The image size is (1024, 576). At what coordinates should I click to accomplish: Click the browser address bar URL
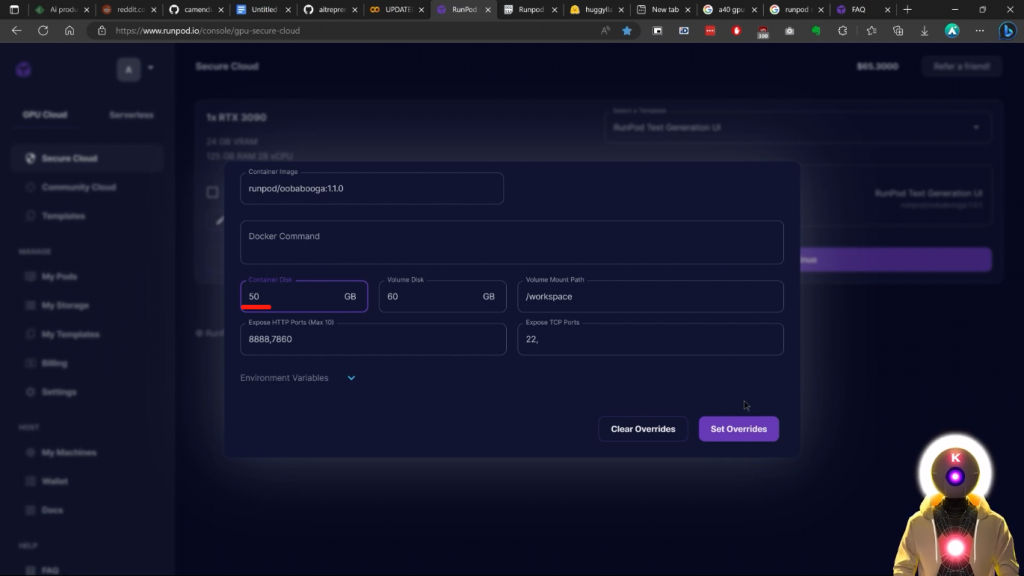click(x=208, y=31)
